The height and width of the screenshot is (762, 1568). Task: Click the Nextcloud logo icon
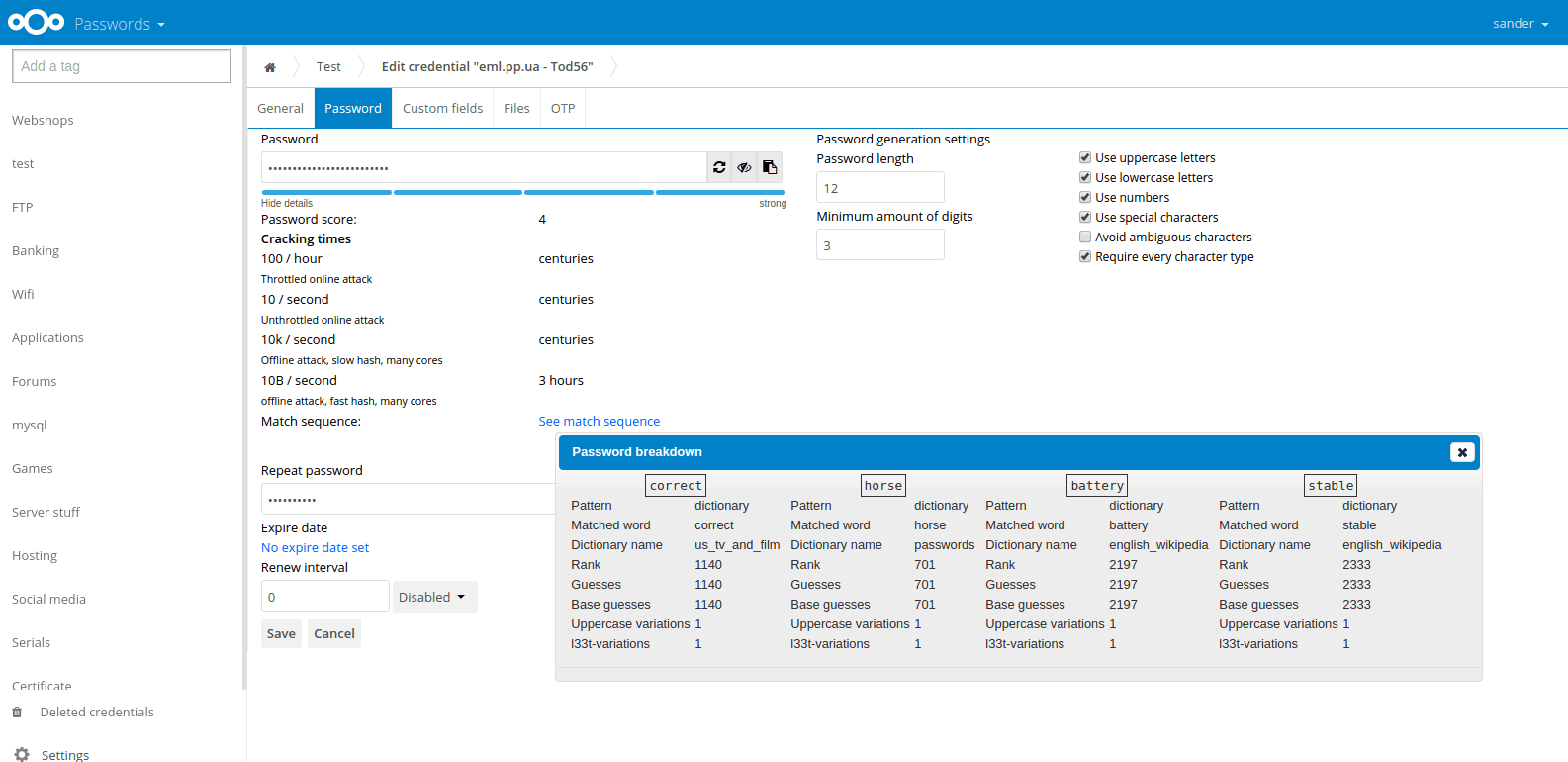(36, 22)
